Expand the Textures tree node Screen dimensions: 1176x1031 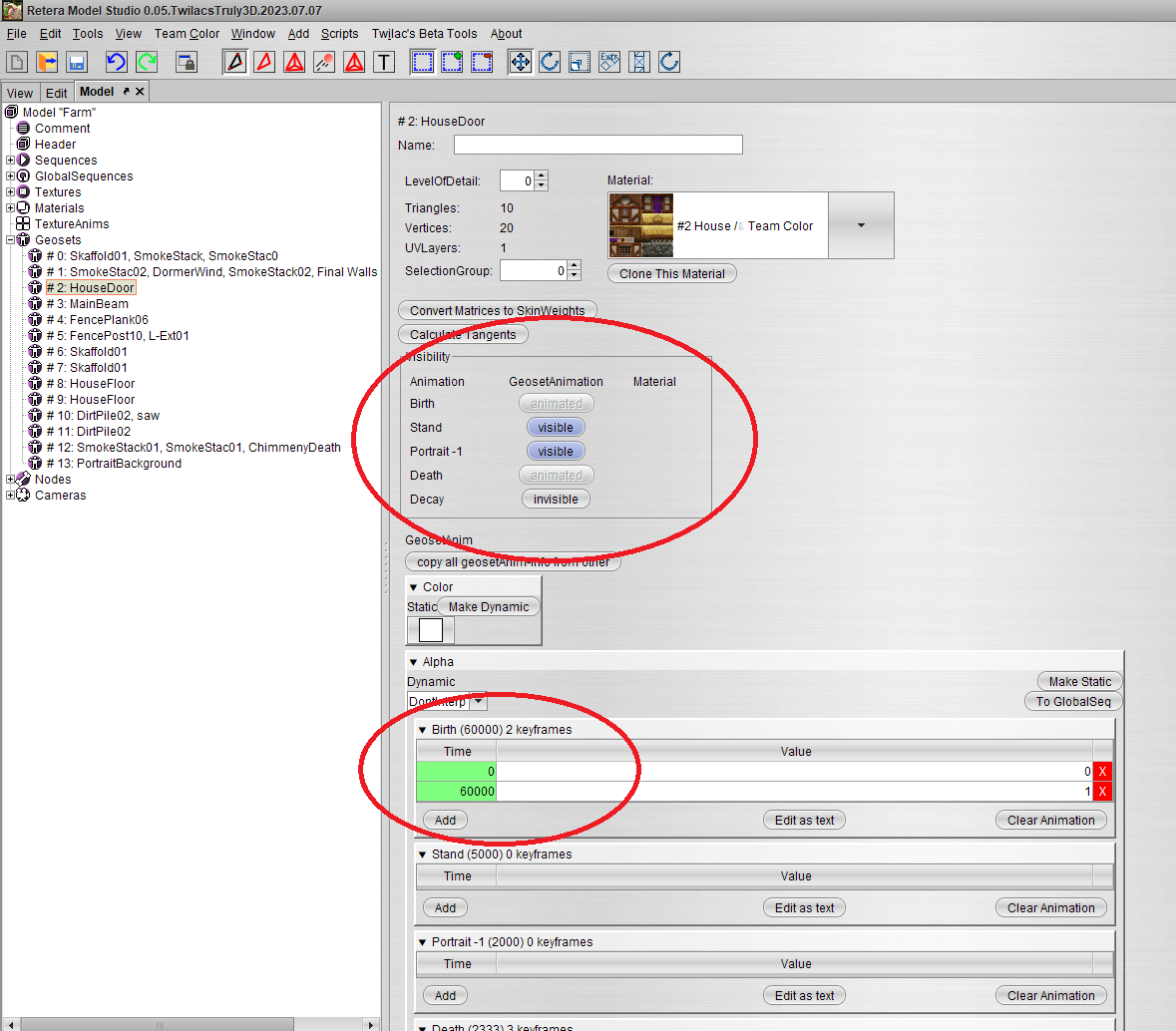pyautogui.click(x=11, y=192)
